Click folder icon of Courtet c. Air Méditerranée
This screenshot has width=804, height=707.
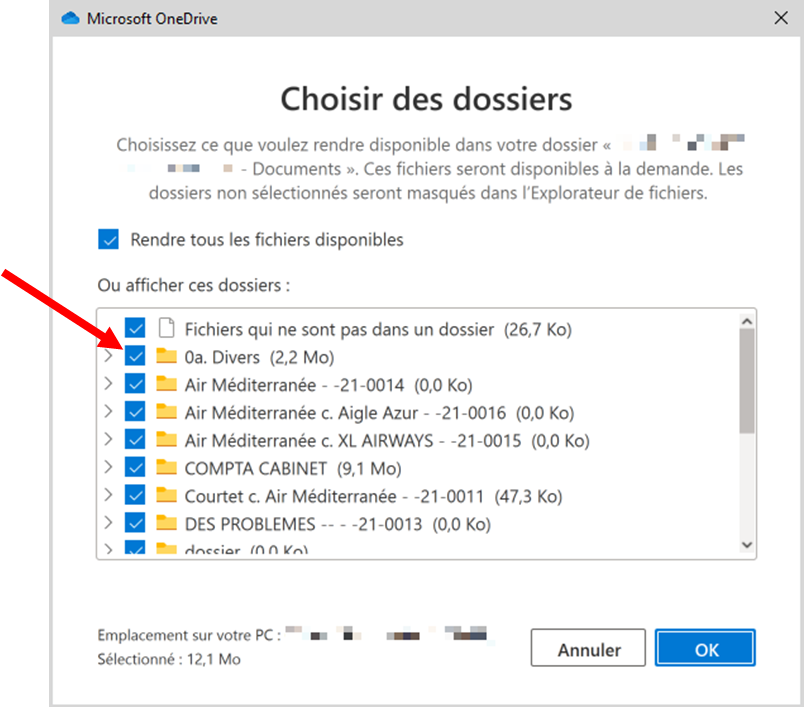tap(166, 494)
